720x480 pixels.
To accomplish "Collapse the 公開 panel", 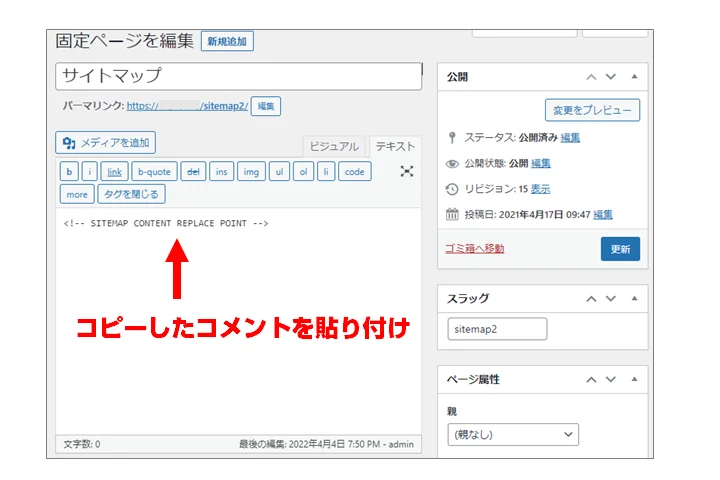I will (x=634, y=77).
